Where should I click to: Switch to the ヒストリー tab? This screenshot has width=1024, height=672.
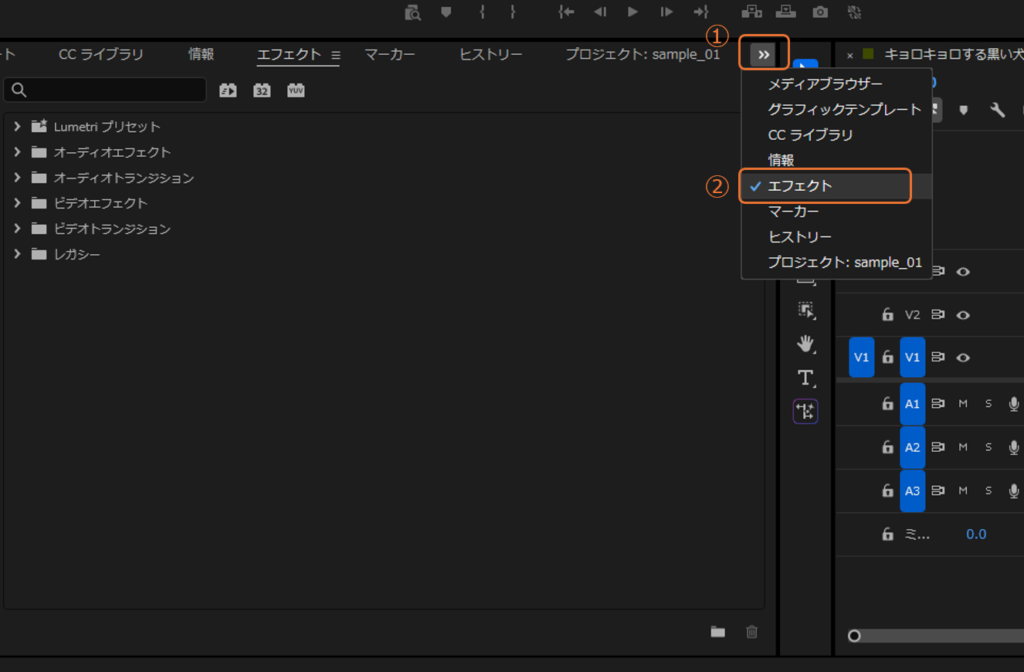[490, 54]
